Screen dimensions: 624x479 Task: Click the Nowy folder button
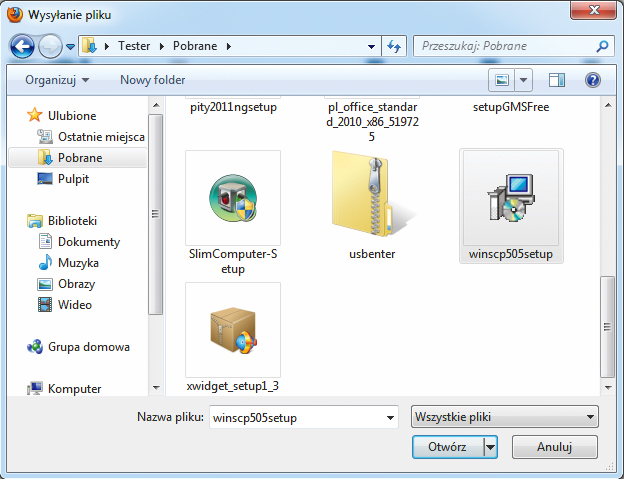tap(151, 79)
